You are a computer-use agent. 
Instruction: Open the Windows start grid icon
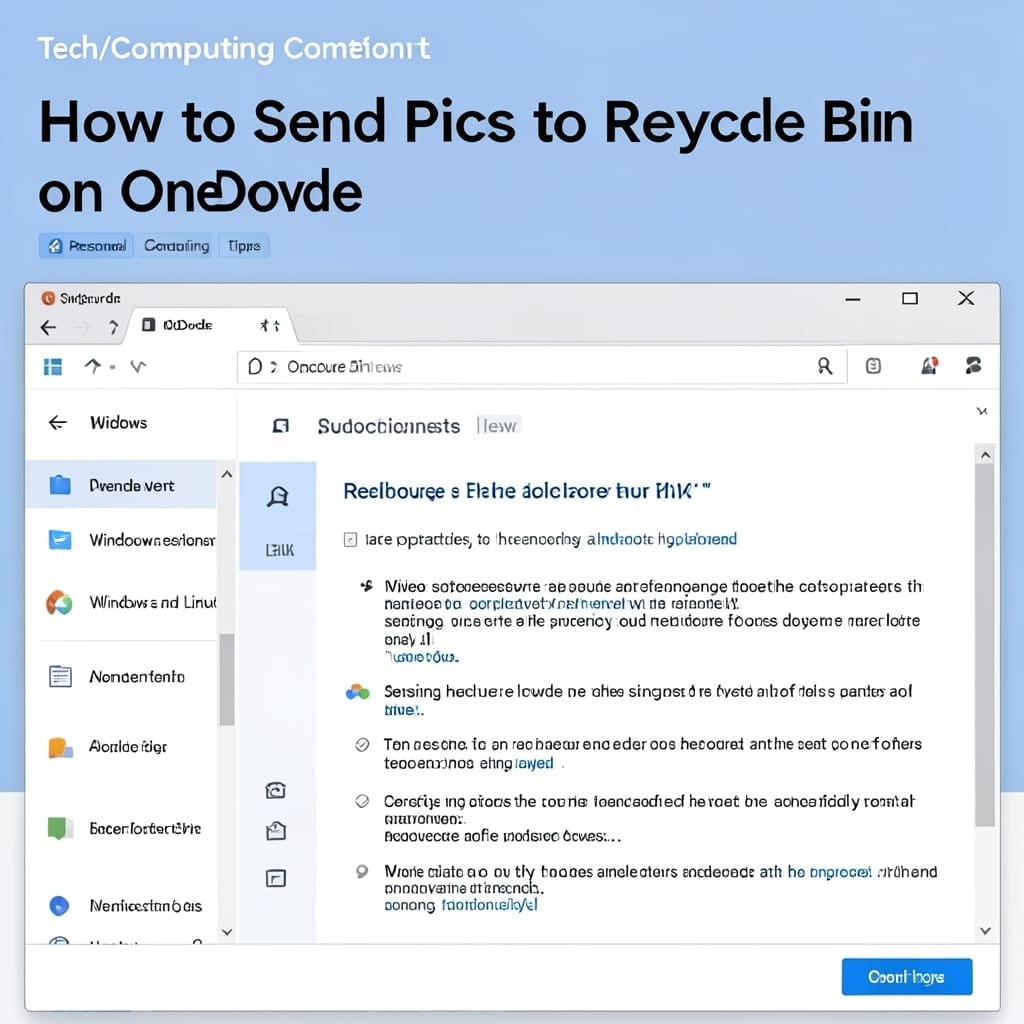point(52,366)
